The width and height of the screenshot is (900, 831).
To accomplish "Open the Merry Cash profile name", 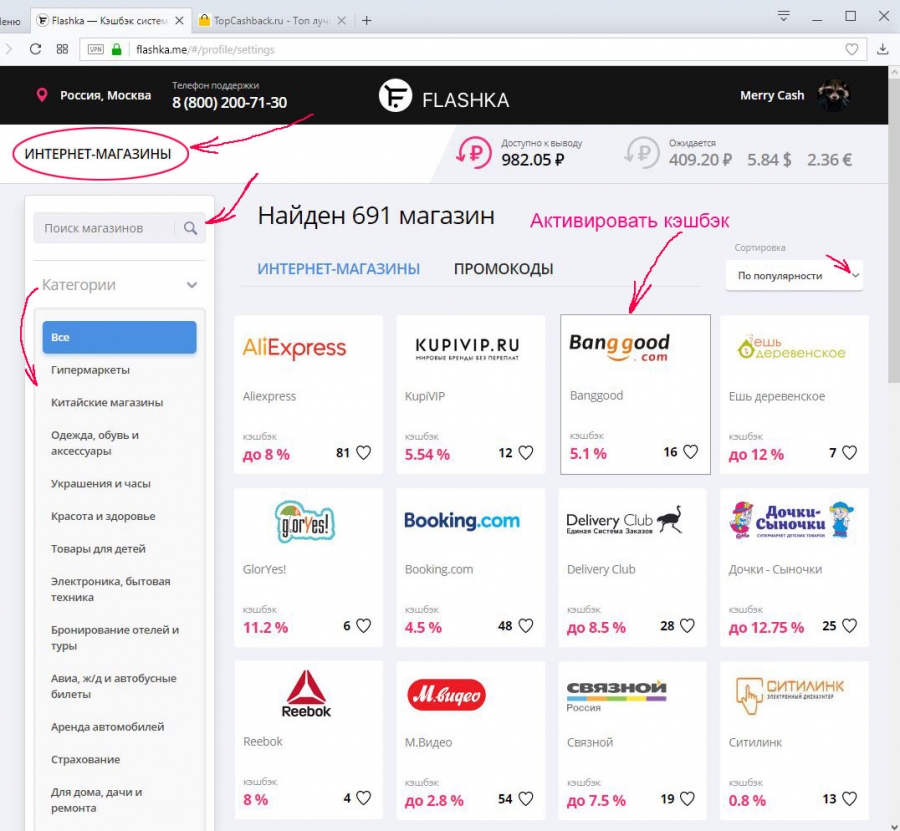I will pyautogui.click(x=772, y=95).
